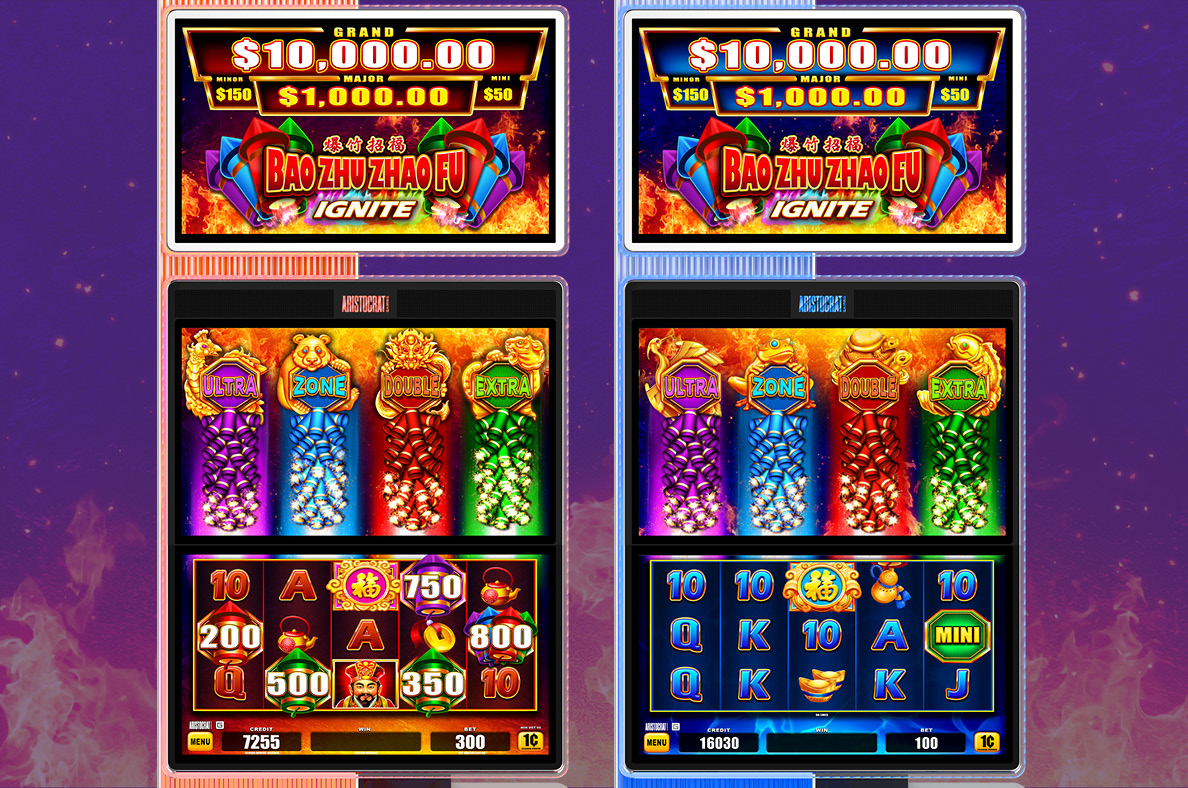
Task: Click the credit display showing 7255
Action: (261, 742)
